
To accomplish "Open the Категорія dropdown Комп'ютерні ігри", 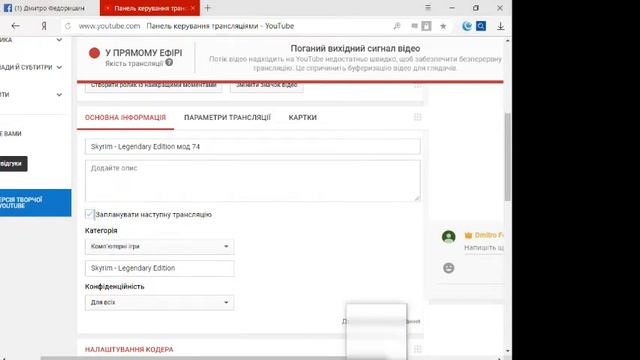I will (x=160, y=247).
